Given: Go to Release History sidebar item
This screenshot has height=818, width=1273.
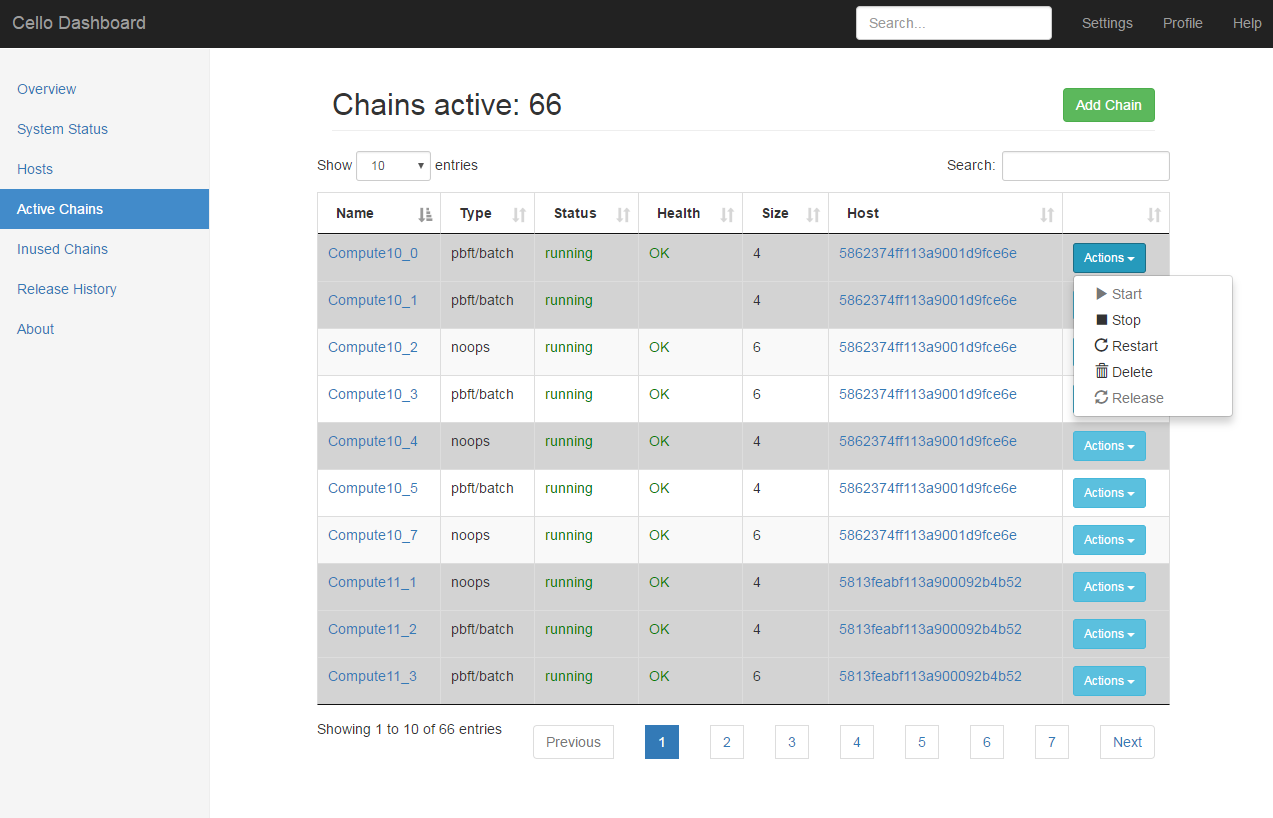Looking at the screenshot, I should point(67,289).
